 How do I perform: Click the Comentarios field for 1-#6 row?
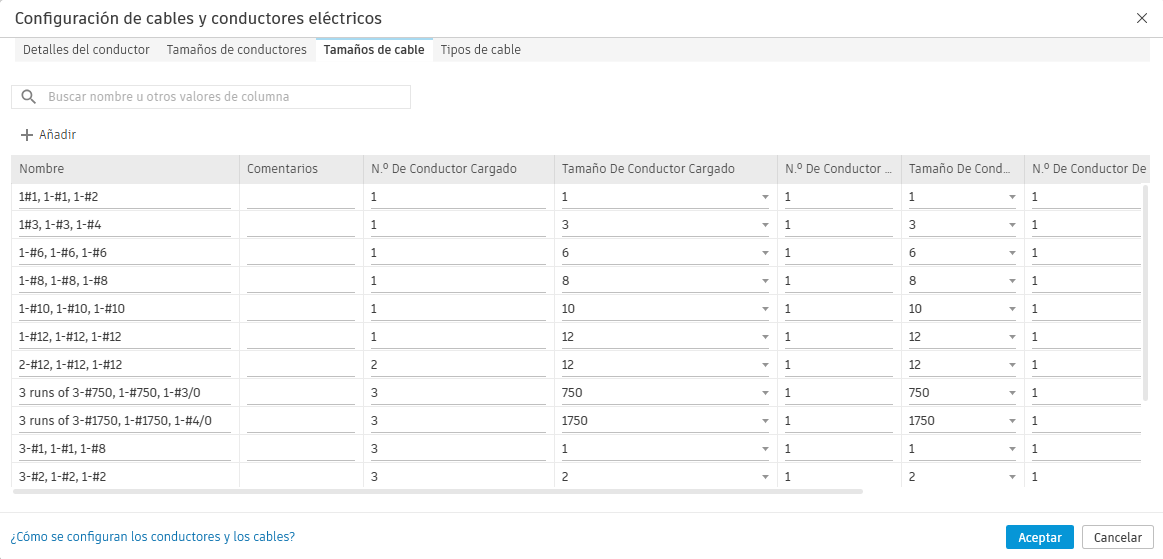pyautogui.click(x=300, y=253)
